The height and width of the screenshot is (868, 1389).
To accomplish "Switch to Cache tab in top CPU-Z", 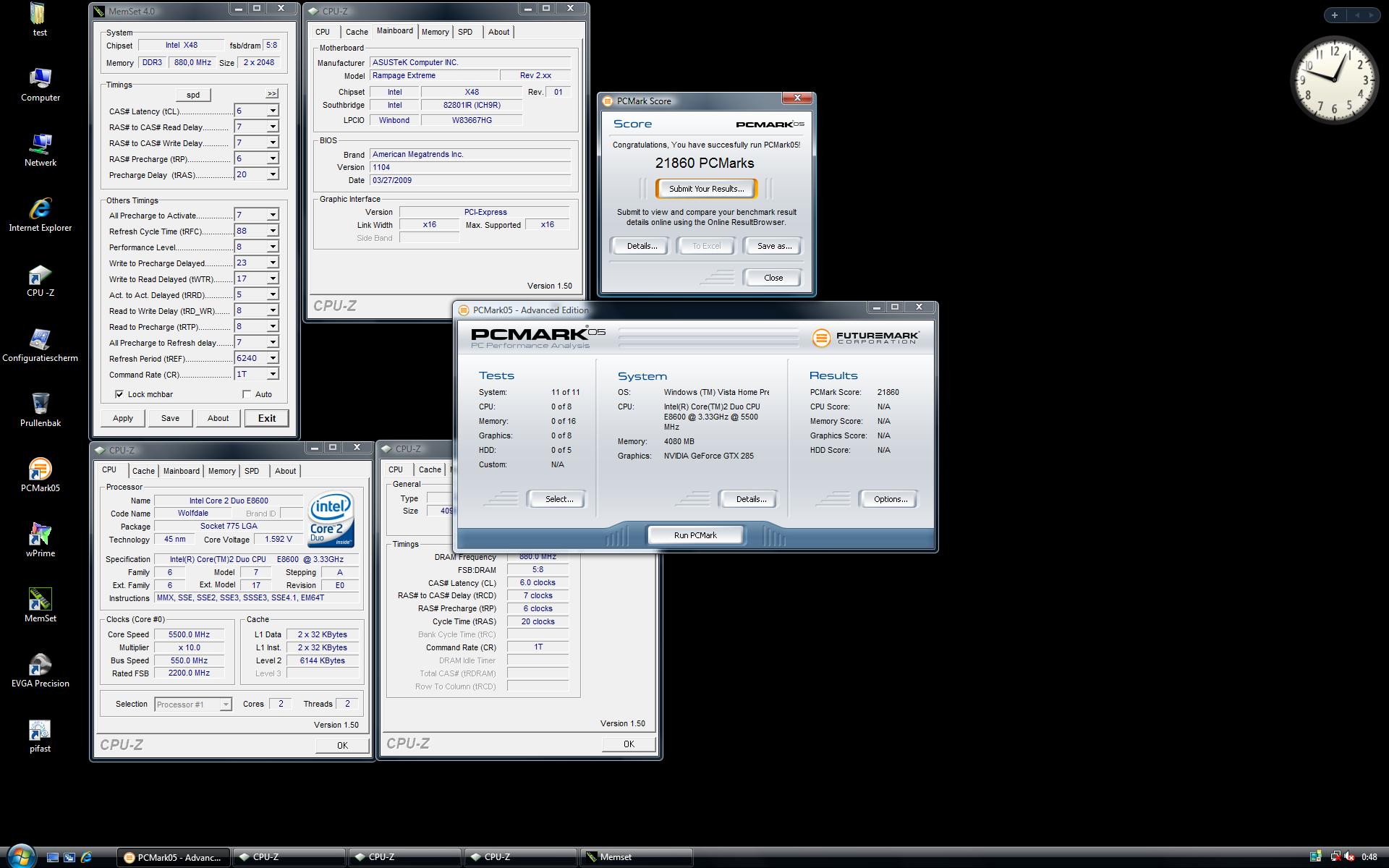I will point(357,32).
